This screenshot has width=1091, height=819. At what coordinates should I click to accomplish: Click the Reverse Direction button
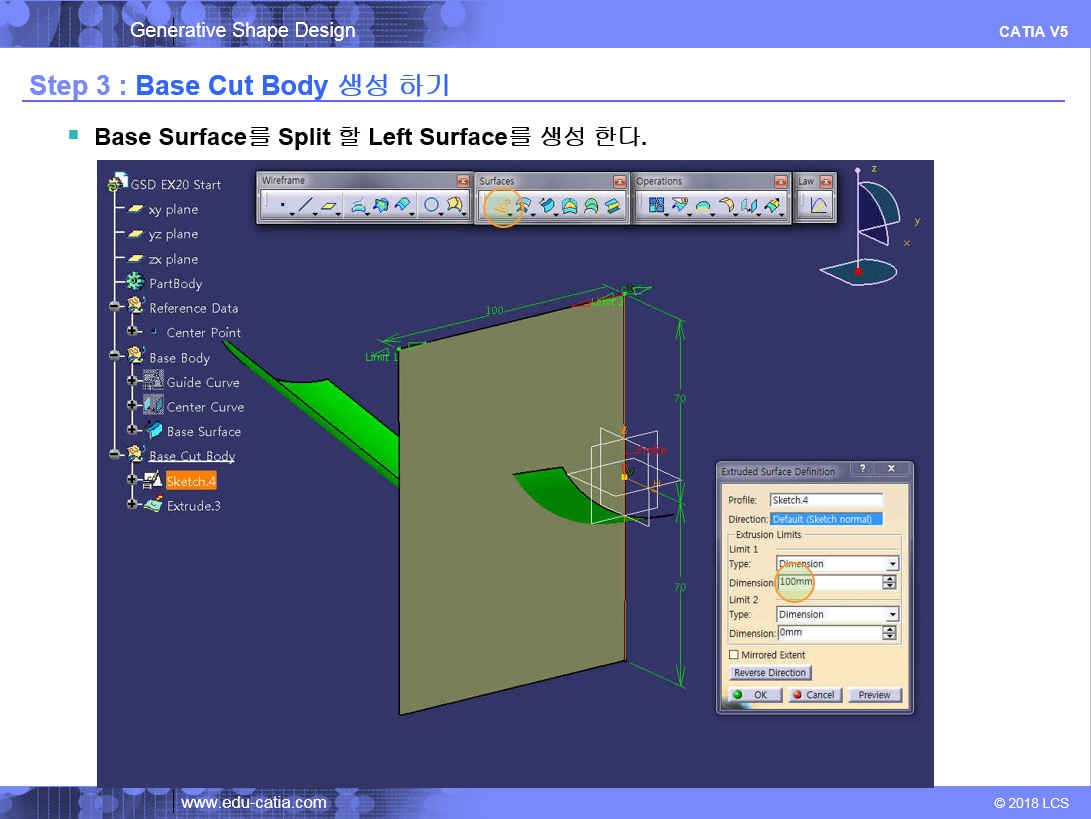(x=771, y=673)
